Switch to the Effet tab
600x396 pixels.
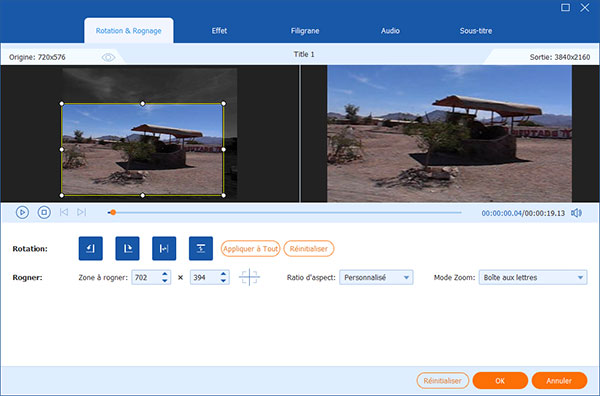tap(219, 31)
